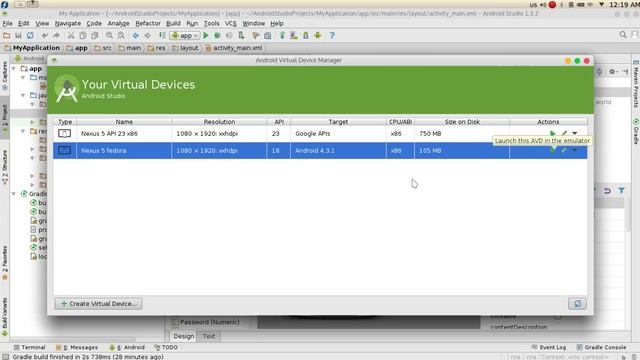Screen dimensions: 640x360
Task: Switch to the Text tab
Action: (x=209, y=336)
